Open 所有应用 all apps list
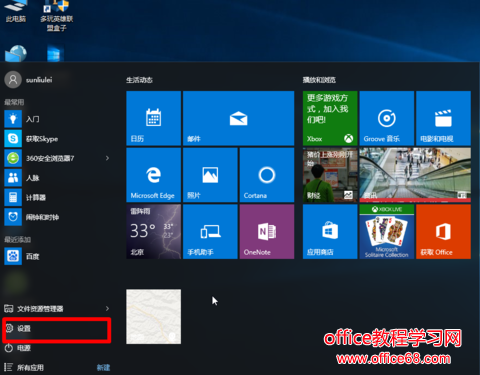 point(24,368)
